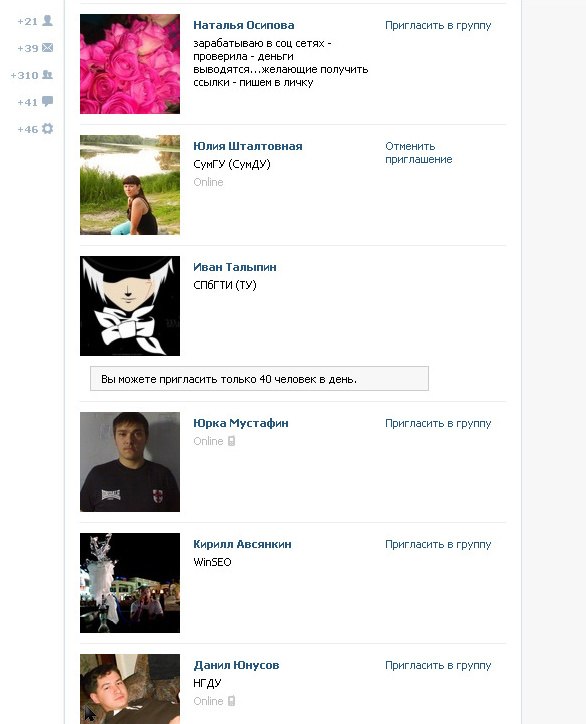Image resolution: width=586 pixels, height=724 pixels.
Task: Cancel the invitation for Юлия Шталтовная
Action: click(418, 153)
